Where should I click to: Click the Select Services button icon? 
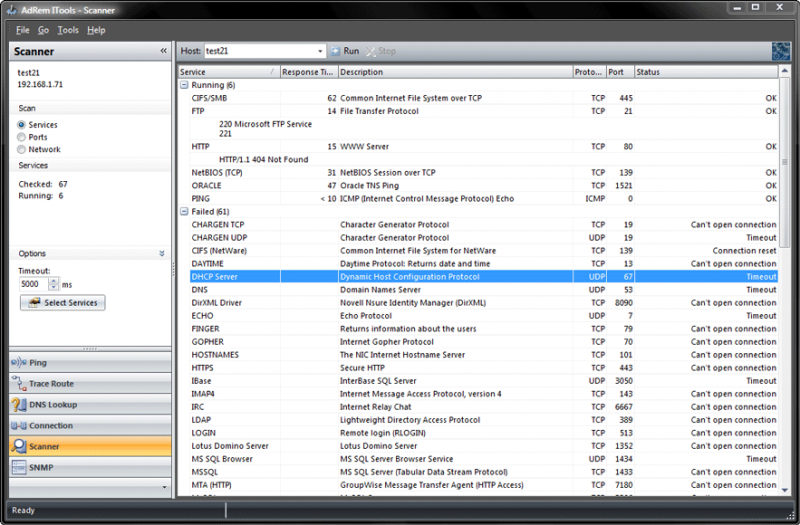point(34,303)
